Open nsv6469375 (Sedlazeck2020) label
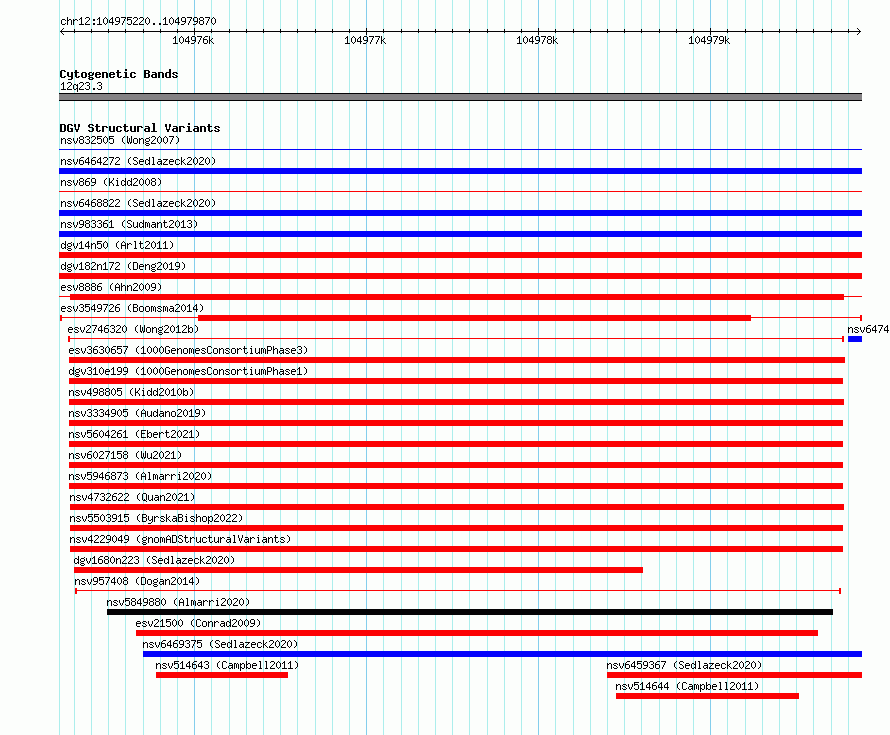This screenshot has height=735, width=890. pyautogui.click(x=220, y=644)
